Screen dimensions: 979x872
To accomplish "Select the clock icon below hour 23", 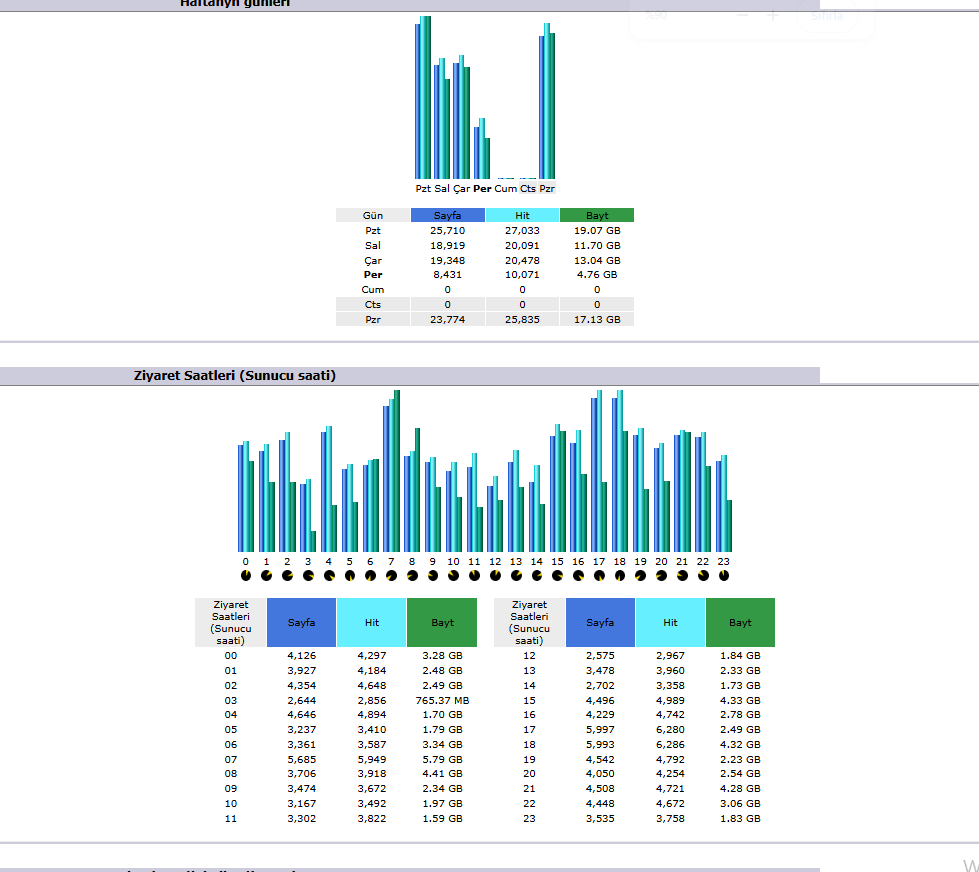I will coord(724,576).
